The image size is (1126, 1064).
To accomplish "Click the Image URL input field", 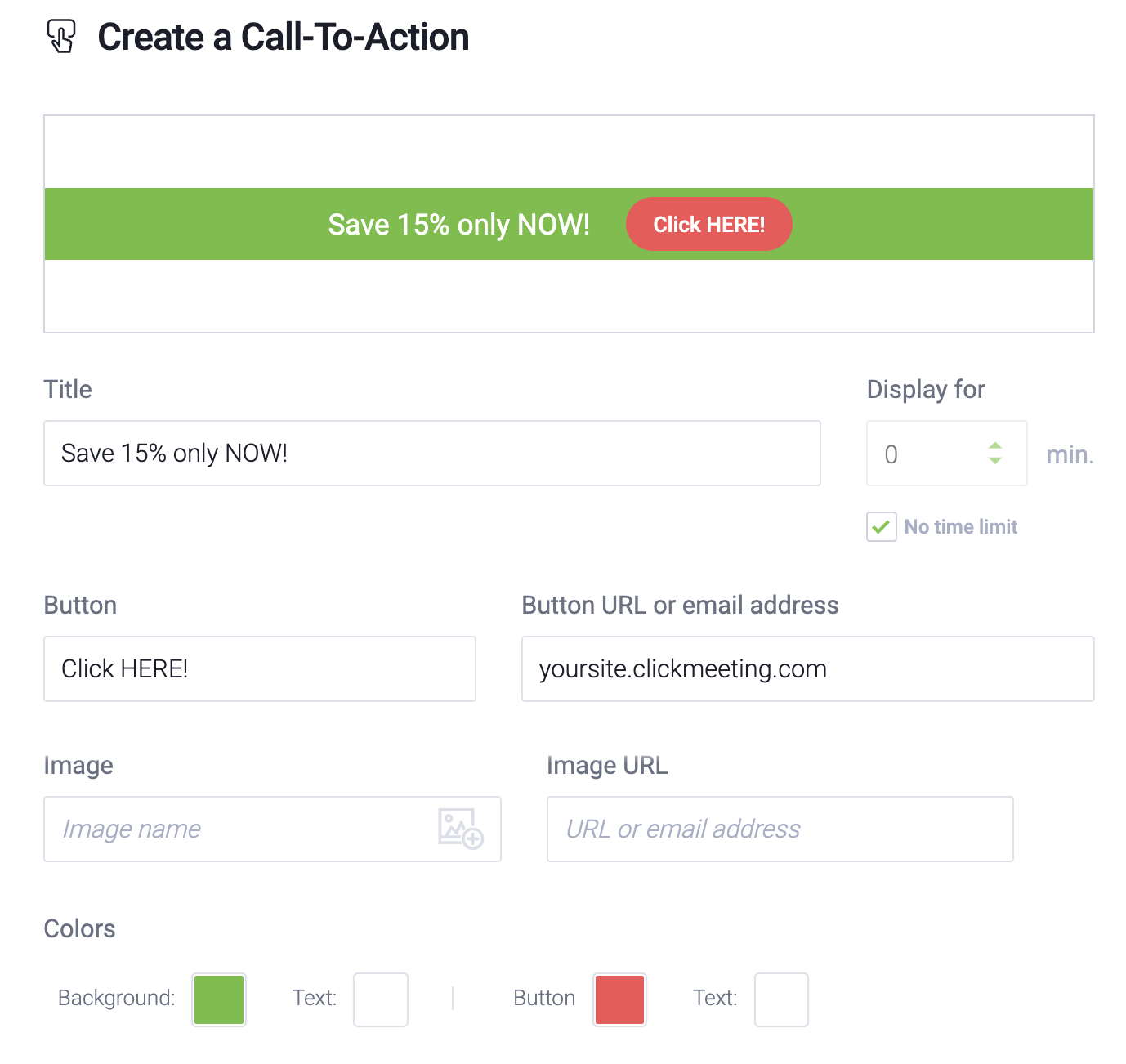I will pos(780,829).
